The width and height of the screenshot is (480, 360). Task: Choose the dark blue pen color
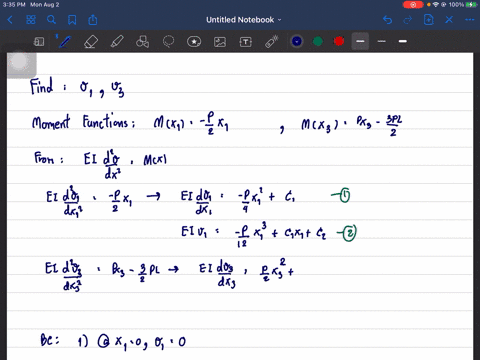coord(297,41)
